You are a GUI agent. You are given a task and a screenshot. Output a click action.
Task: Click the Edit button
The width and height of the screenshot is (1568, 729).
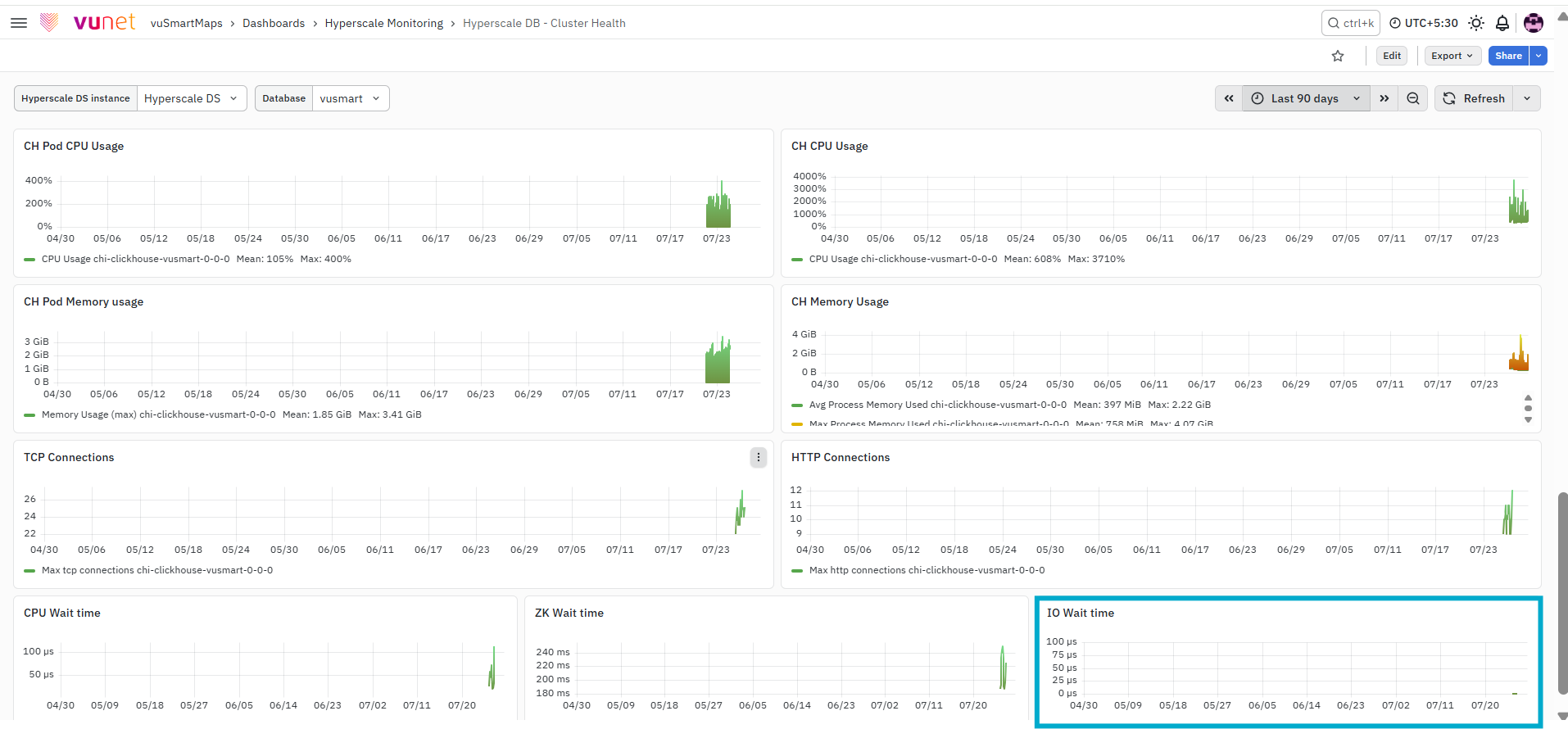tap(1392, 56)
